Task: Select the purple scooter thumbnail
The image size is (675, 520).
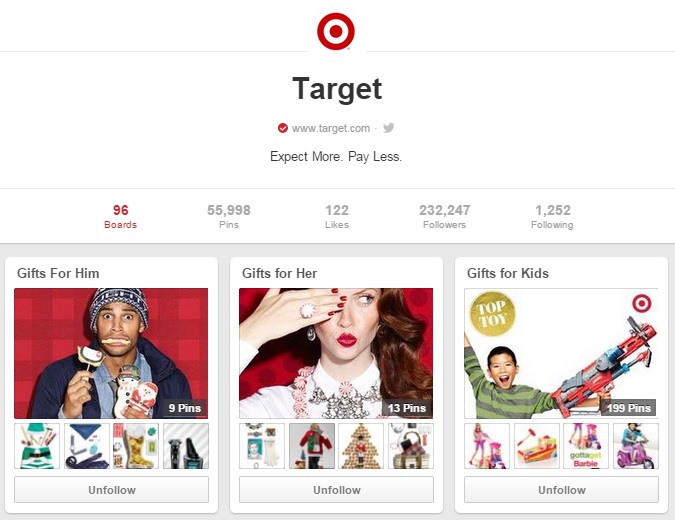Action: click(x=636, y=446)
